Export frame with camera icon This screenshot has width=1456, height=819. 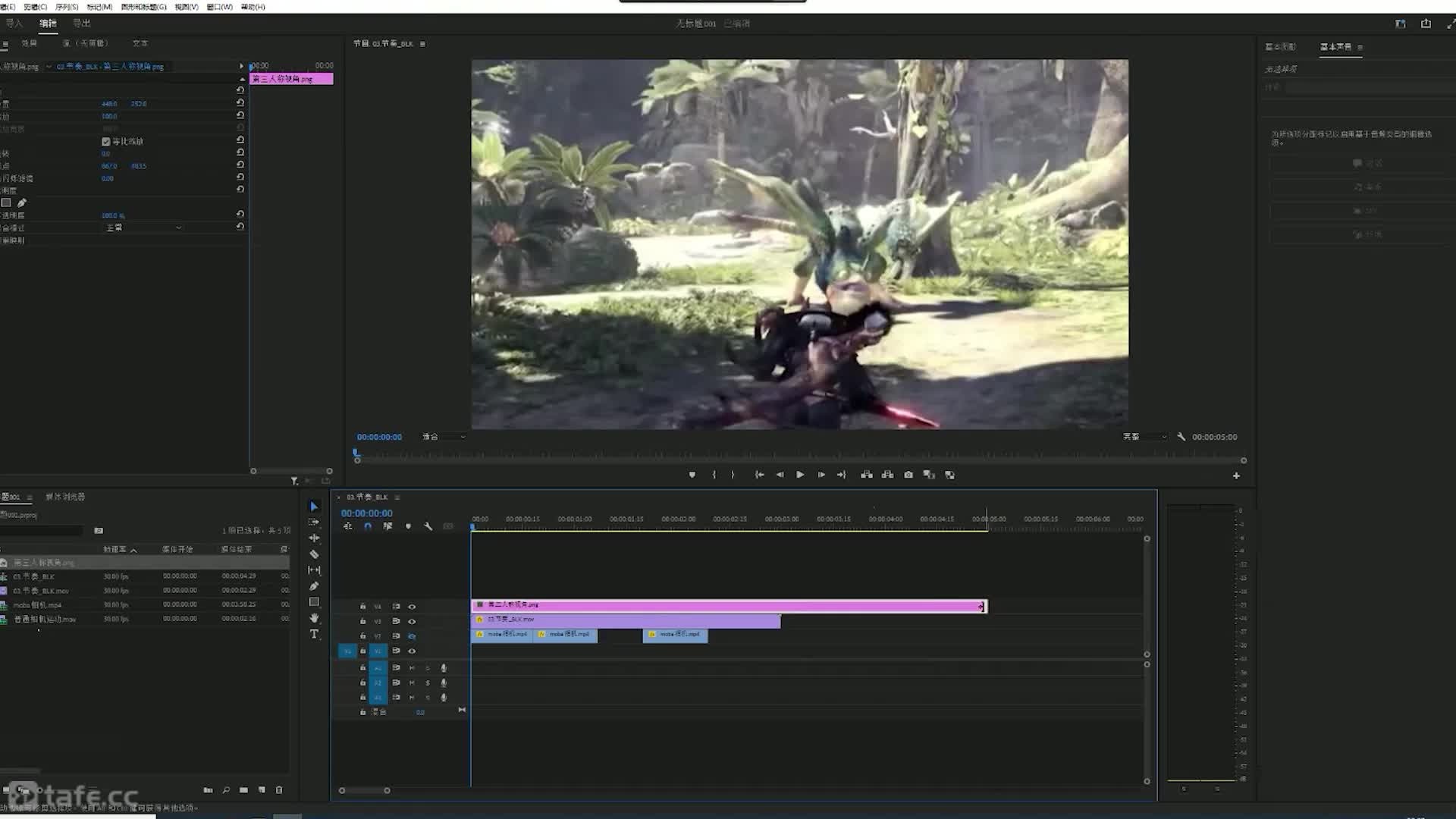point(908,475)
